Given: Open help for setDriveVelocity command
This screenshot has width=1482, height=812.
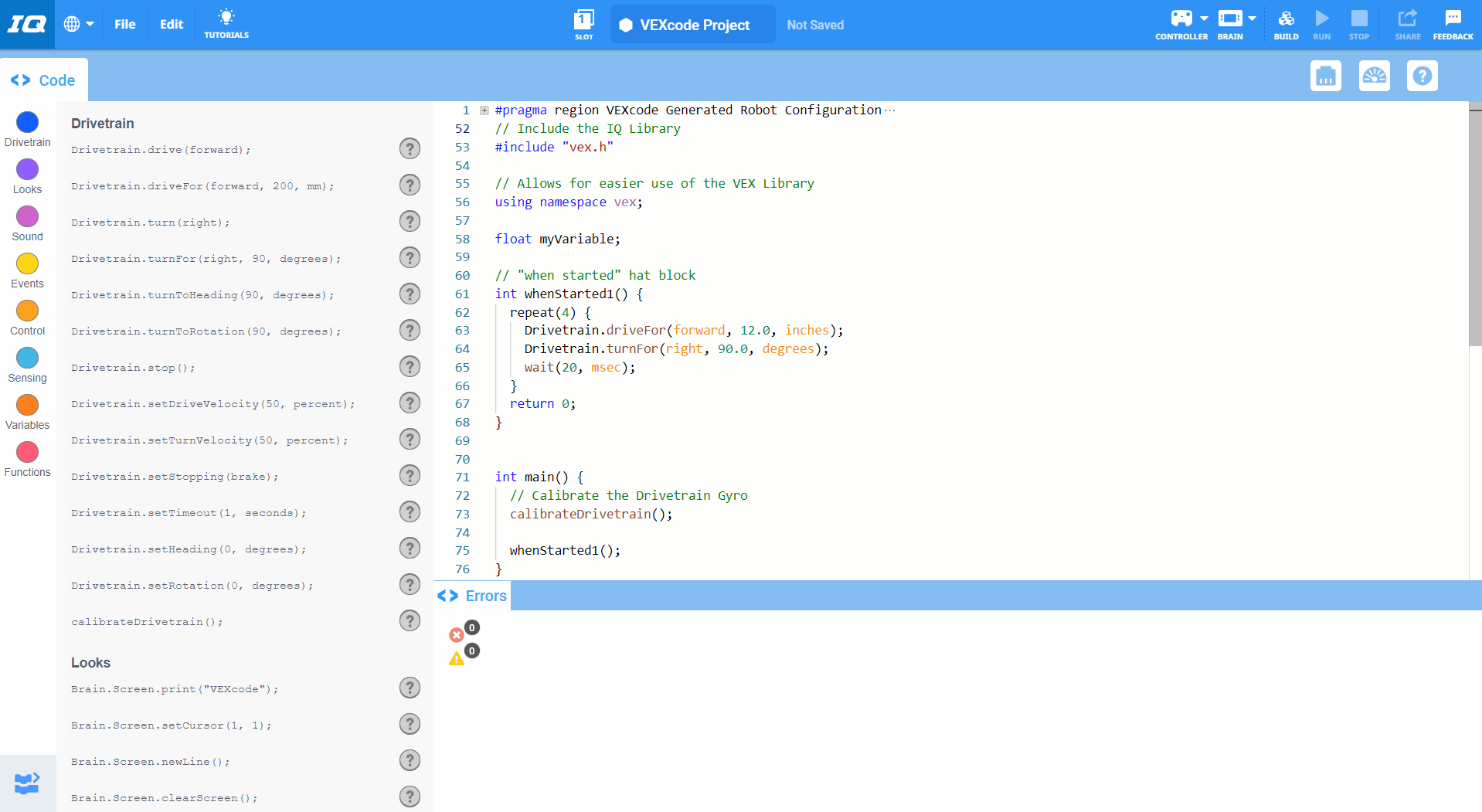Looking at the screenshot, I should [x=410, y=403].
